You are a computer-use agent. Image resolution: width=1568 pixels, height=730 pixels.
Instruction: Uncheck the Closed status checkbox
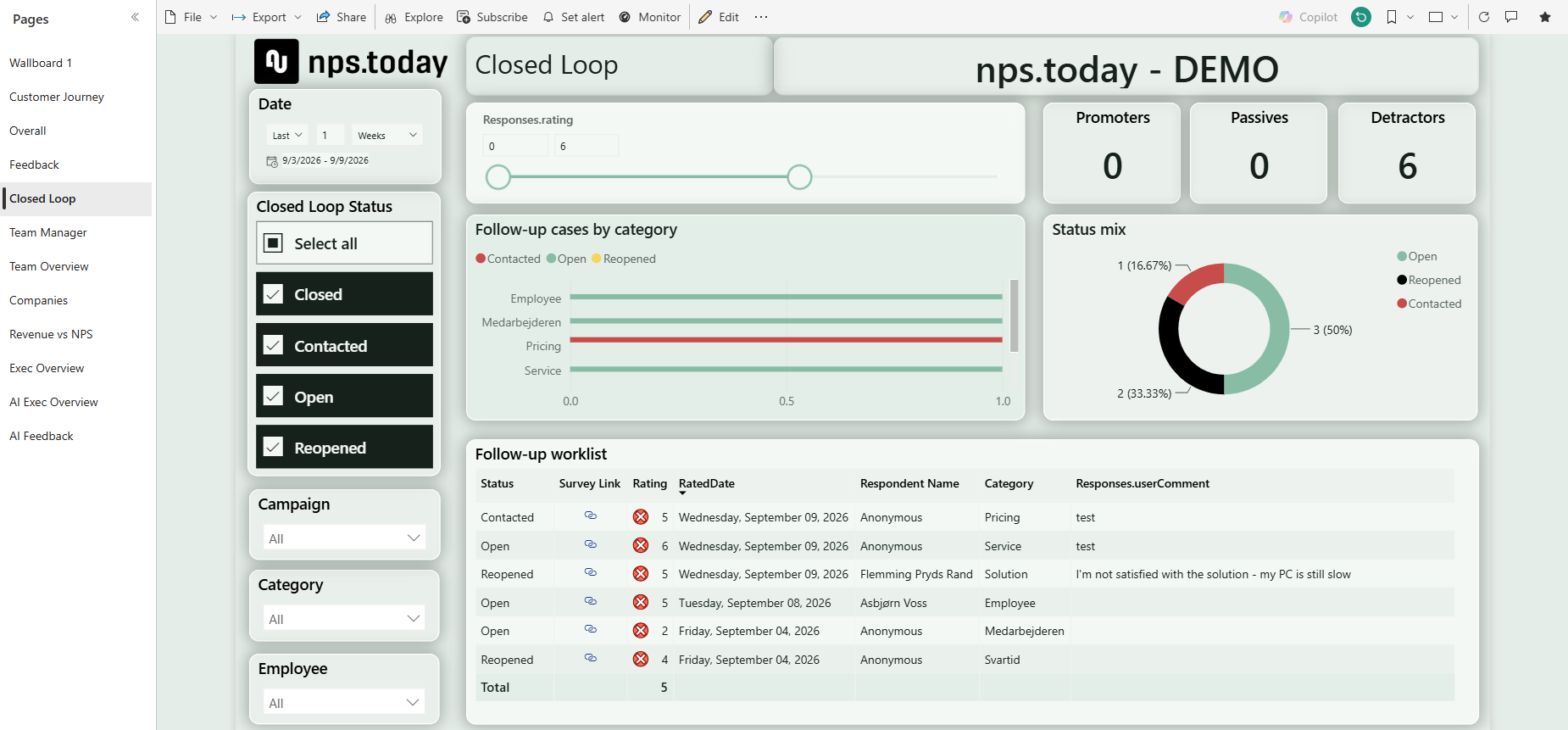tap(274, 294)
